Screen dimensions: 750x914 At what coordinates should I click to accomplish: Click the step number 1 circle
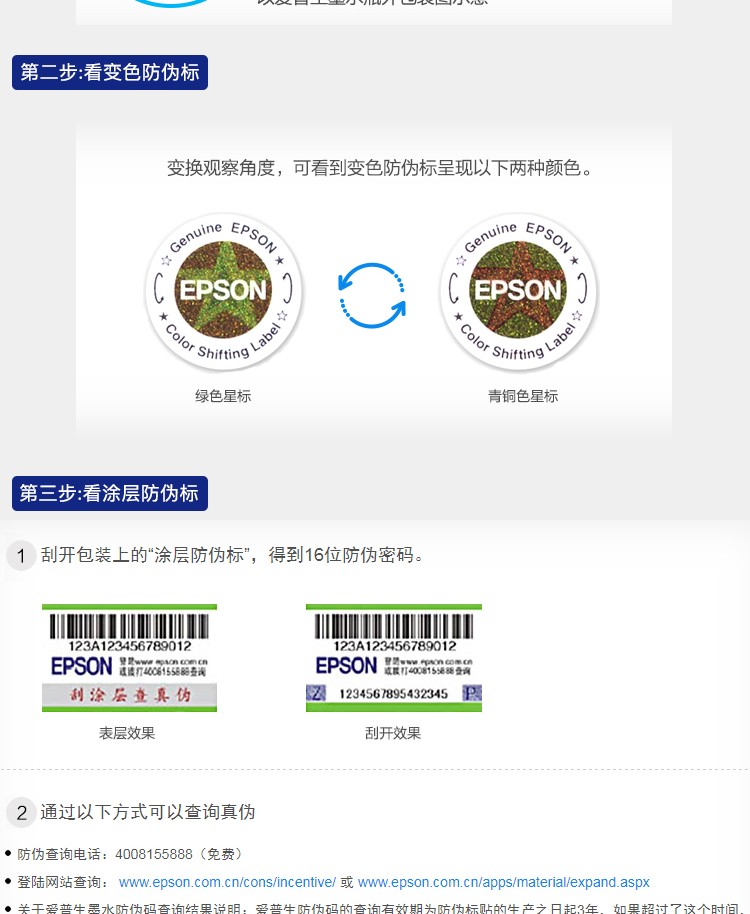coord(22,556)
